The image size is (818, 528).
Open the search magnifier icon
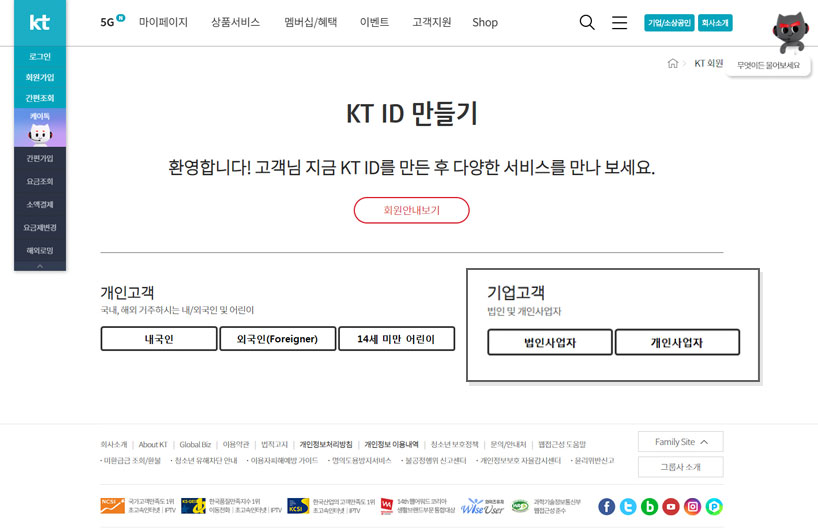coord(587,22)
